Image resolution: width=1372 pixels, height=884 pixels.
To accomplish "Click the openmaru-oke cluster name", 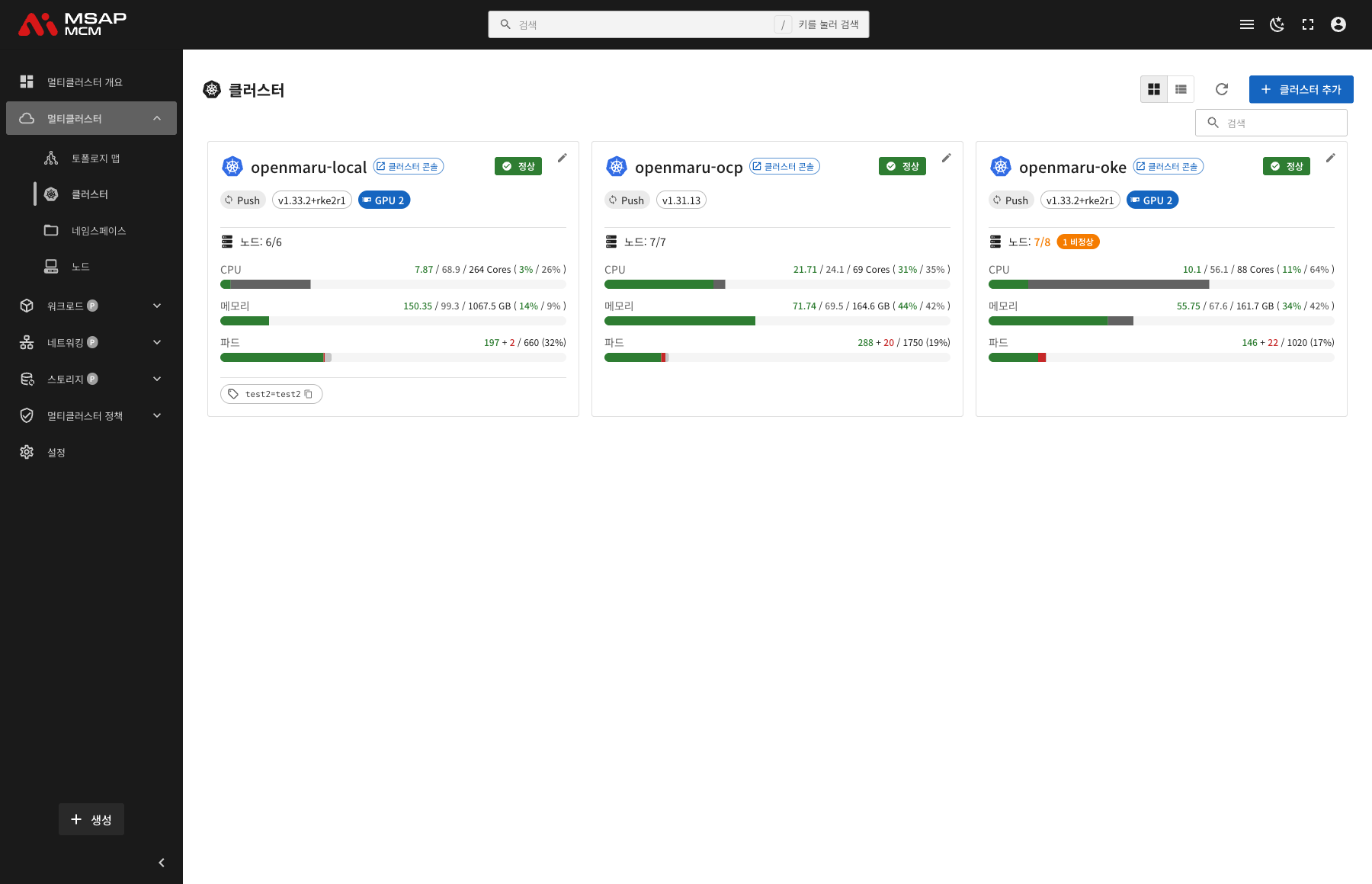I will [1072, 167].
